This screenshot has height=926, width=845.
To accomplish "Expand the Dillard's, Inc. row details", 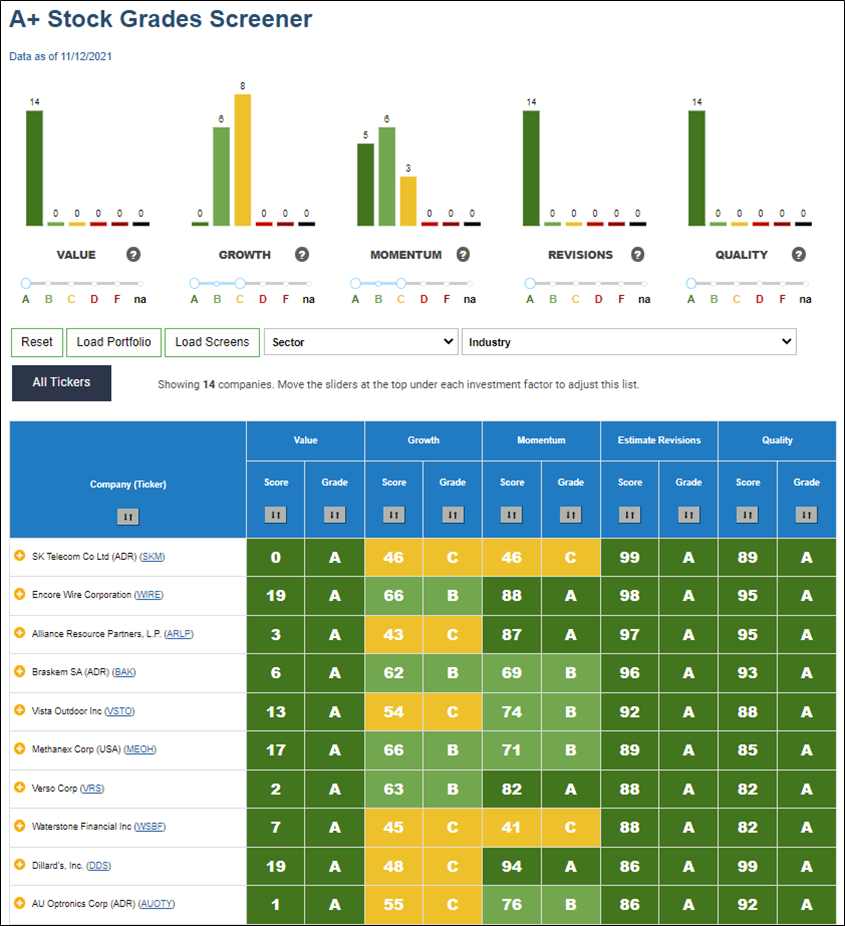I will click(19, 865).
